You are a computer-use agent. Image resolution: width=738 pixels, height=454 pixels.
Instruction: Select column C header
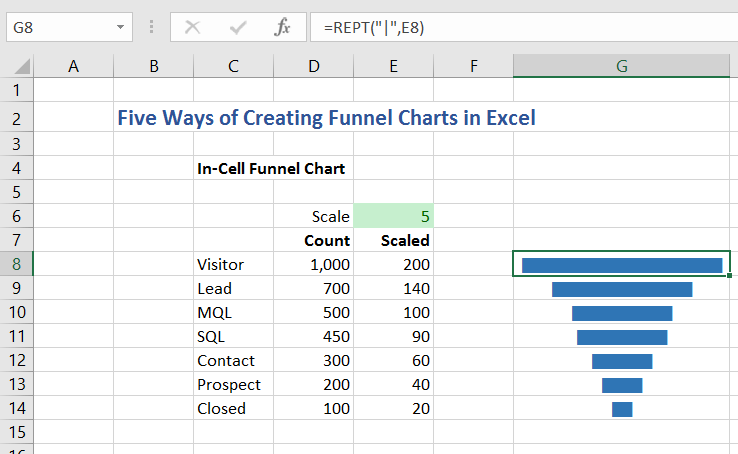coord(233,67)
